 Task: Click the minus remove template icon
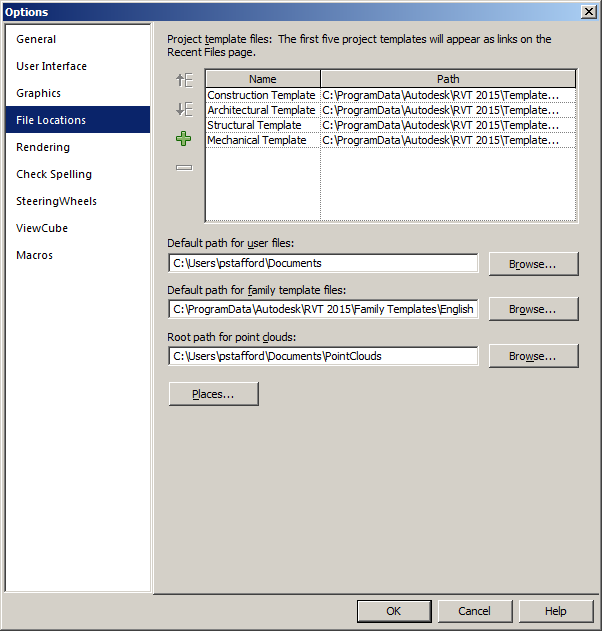[x=183, y=167]
